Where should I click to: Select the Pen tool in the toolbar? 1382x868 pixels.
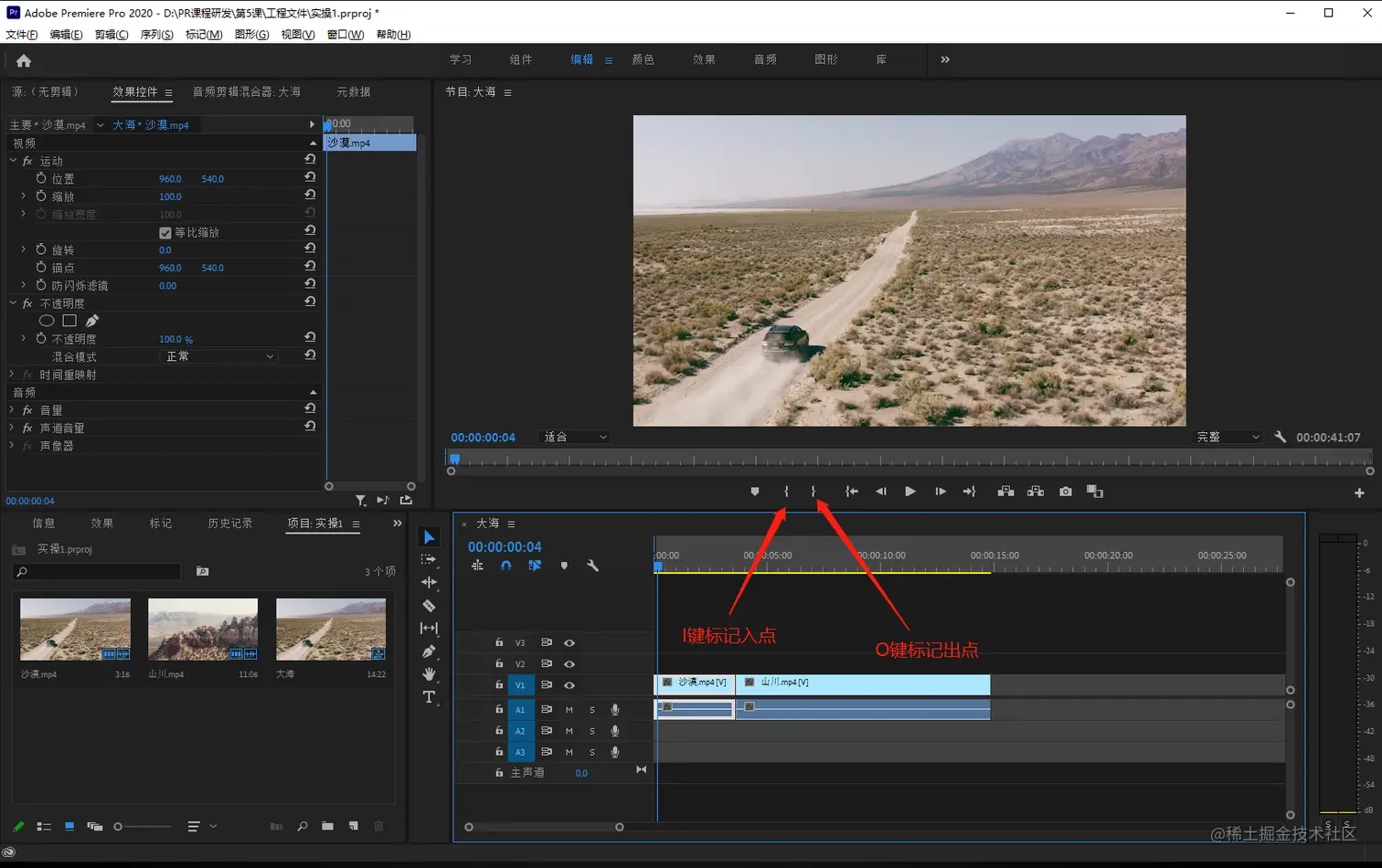tap(429, 651)
